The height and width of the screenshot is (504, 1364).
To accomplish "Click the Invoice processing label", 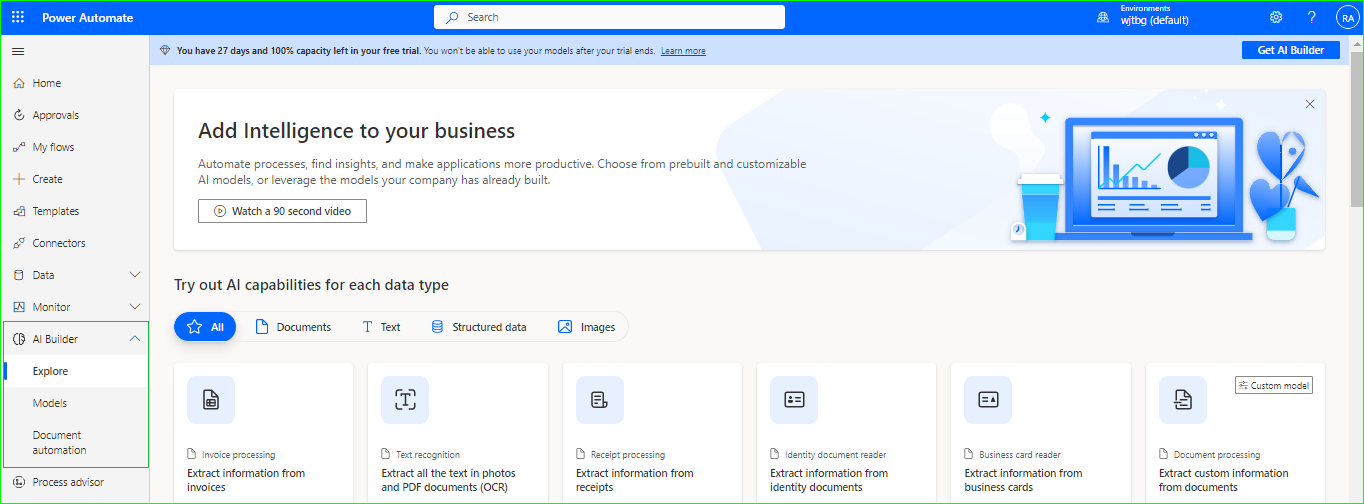I will [x=238, y=455].
